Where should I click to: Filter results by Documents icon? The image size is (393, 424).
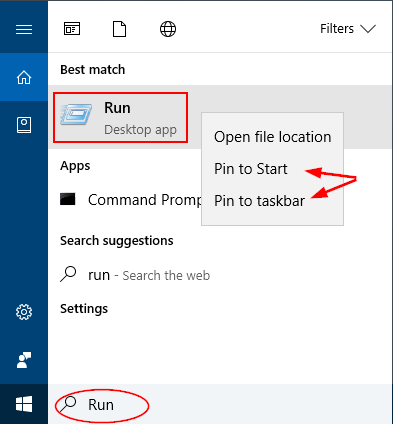click(119, 29)
